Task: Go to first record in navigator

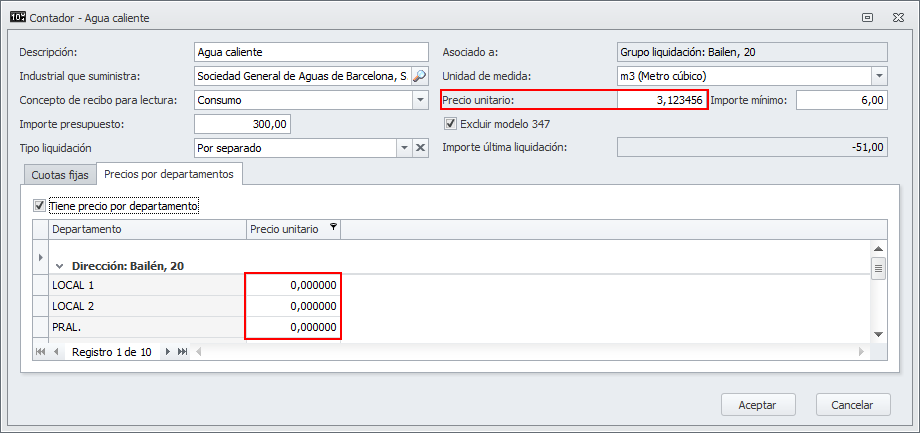Action: pos(41,352)
